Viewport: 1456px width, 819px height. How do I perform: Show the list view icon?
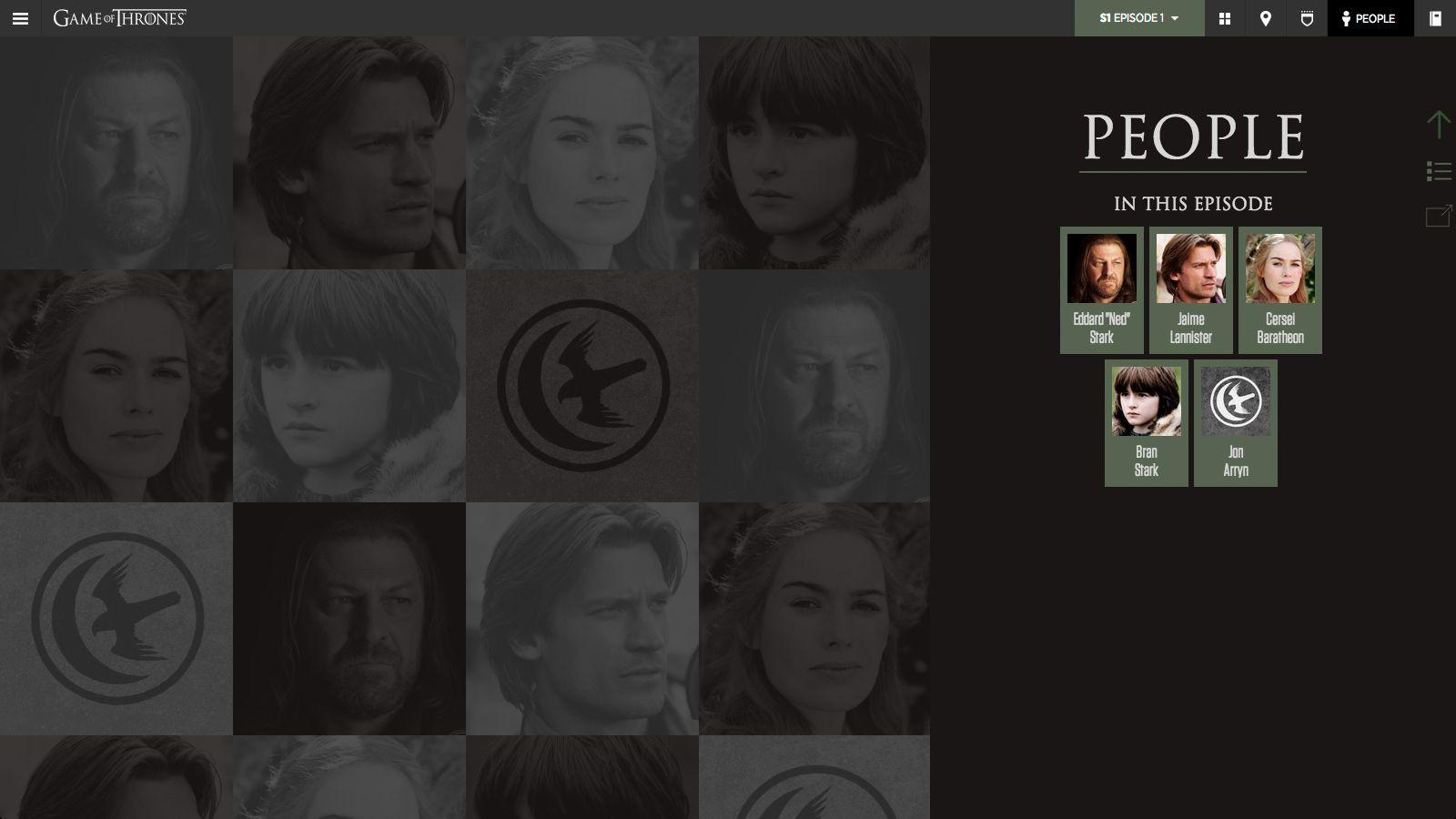(1438, 171)
